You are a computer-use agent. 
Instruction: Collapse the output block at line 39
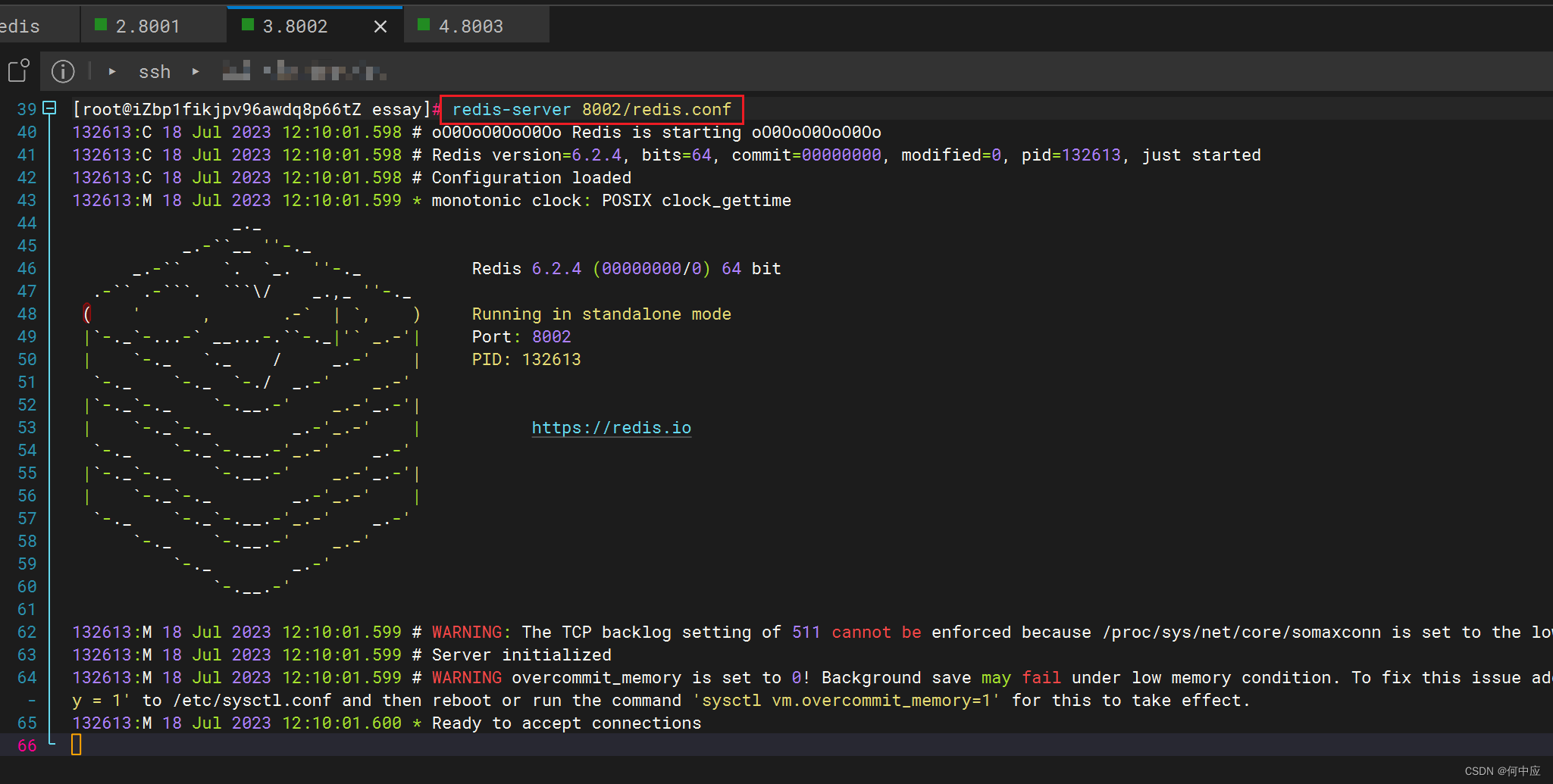(49, 108)
